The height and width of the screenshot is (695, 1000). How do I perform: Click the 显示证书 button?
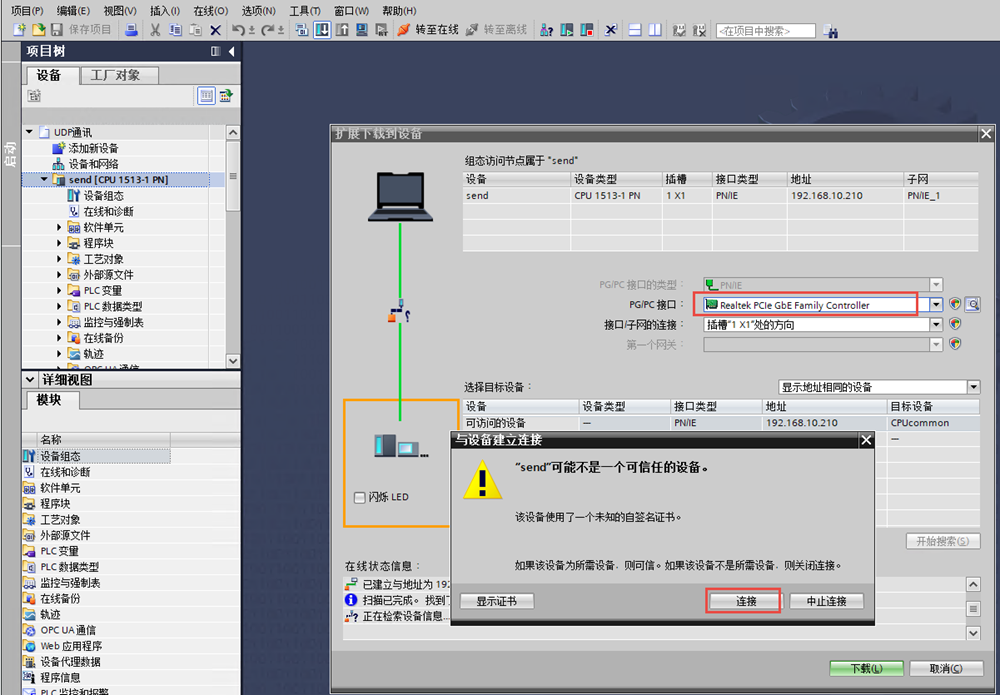496,601
